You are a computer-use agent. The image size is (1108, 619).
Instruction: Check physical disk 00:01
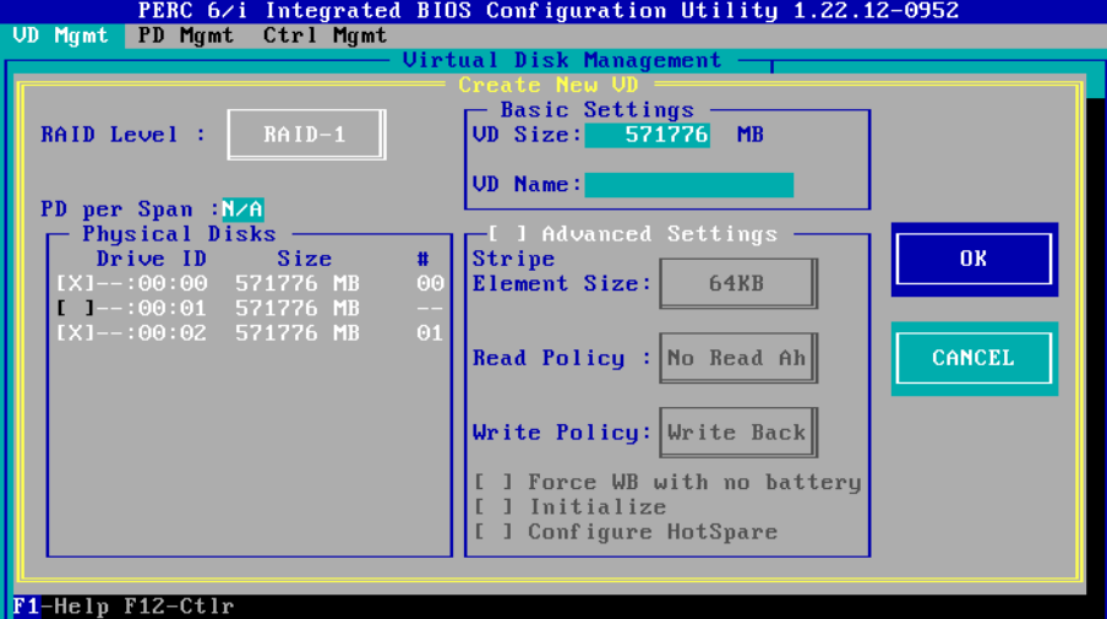(75, 308)
